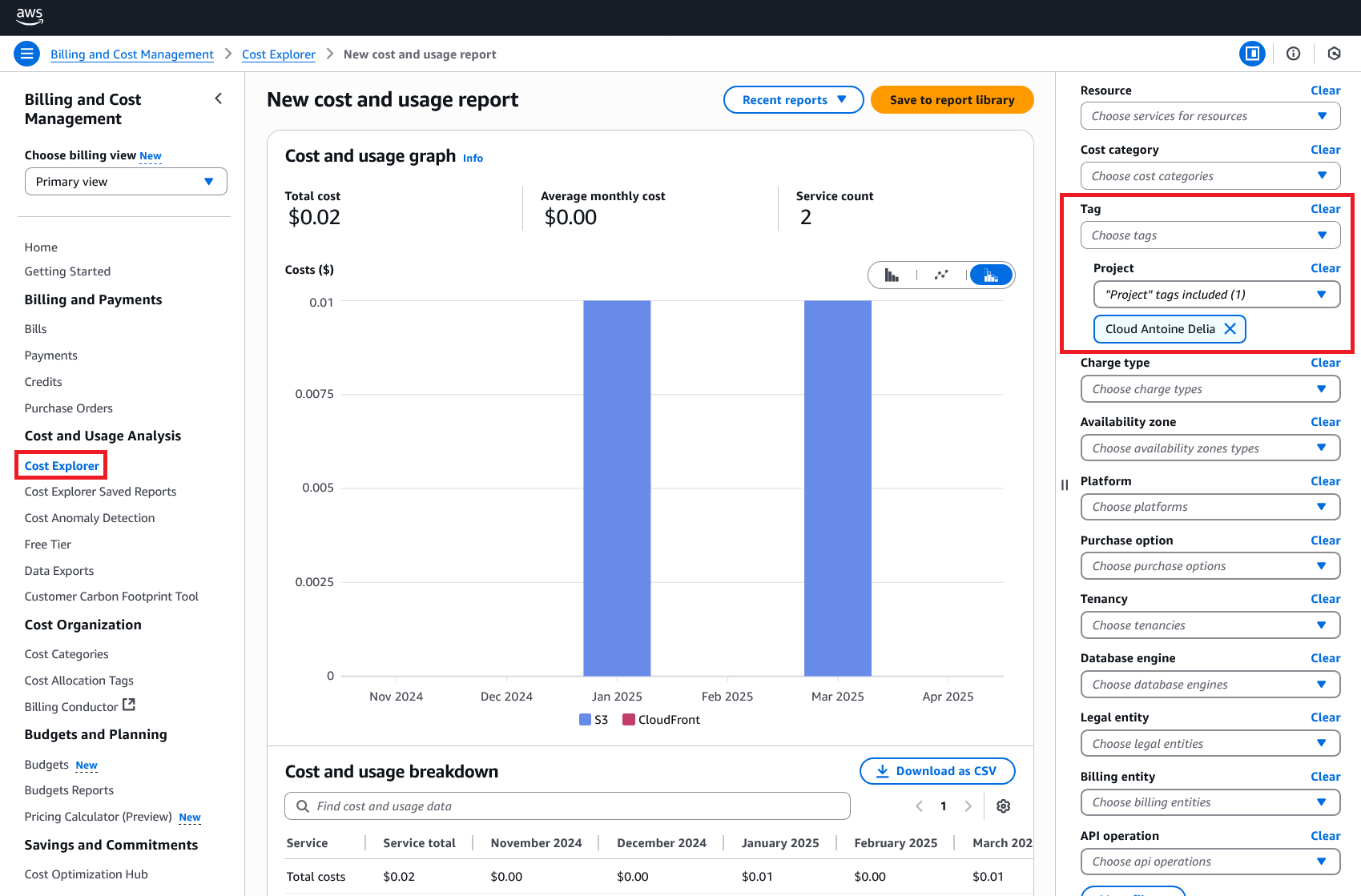The image size is (1361, 896).
Task: Go to Home in sidebar
Action: coord(41,247)
